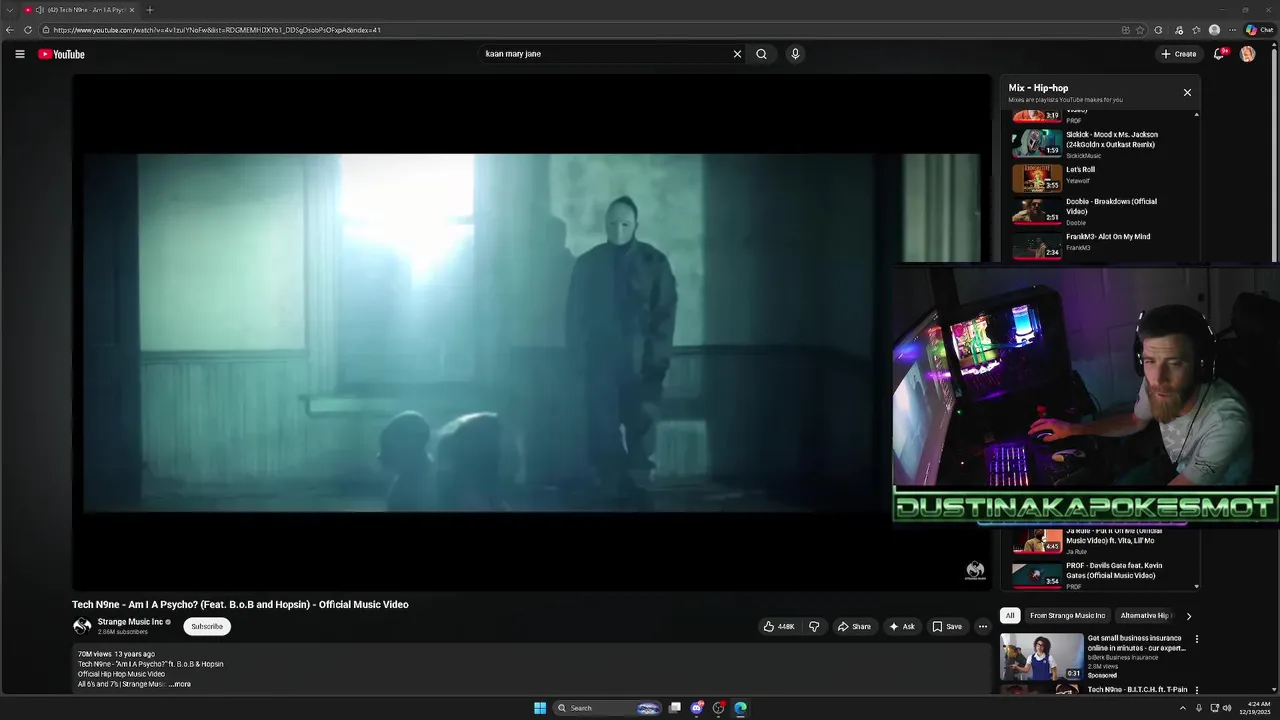
Task: Save the video to a playlist
Action: click(x=947, y=627)
